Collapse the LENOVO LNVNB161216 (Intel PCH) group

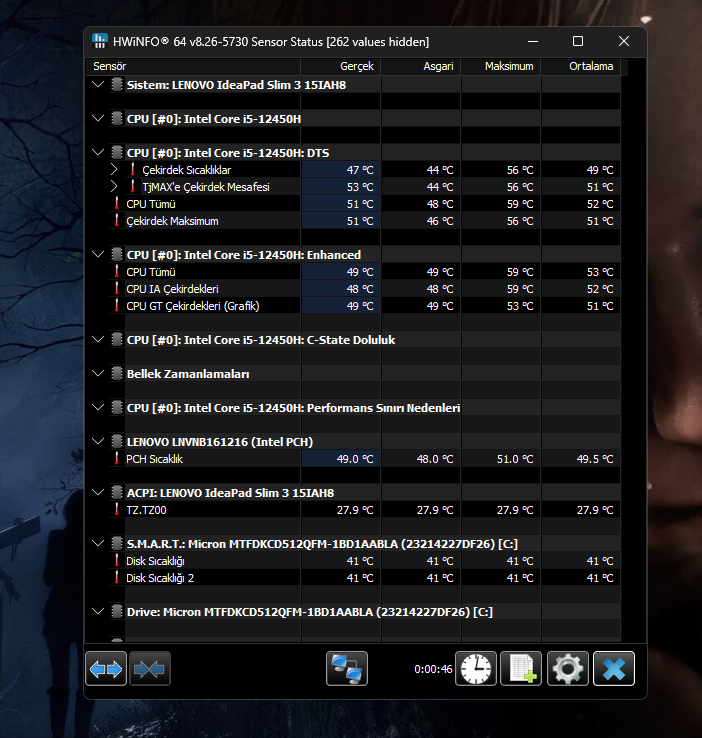pyautogui.click(x=98, y=441)
